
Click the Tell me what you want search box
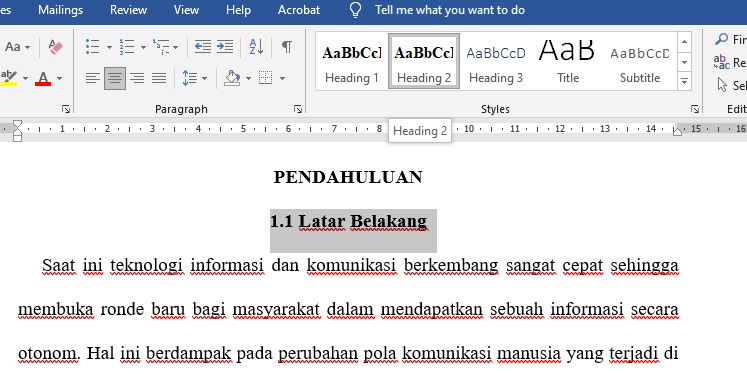coord(450,10)
